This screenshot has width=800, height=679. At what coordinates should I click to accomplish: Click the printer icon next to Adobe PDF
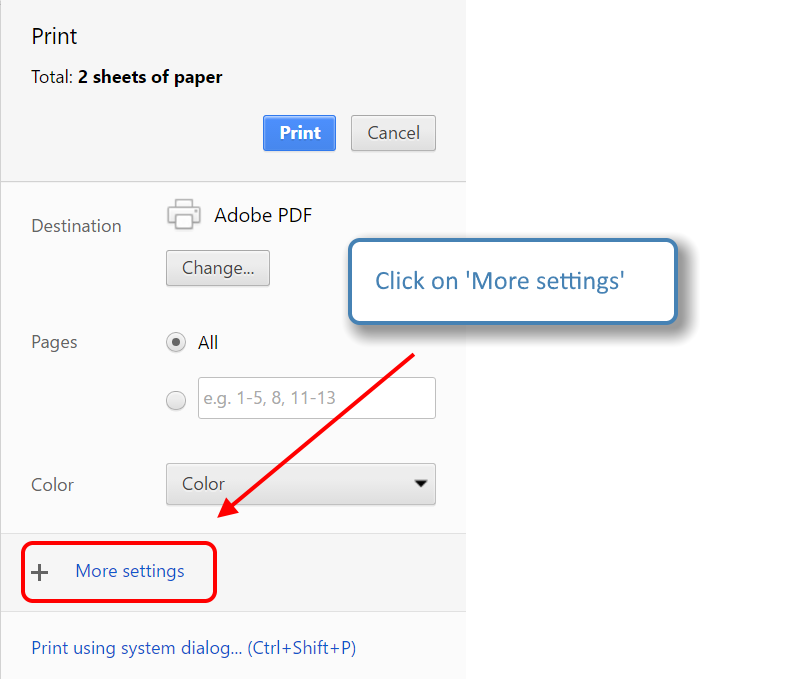[184, 214]
